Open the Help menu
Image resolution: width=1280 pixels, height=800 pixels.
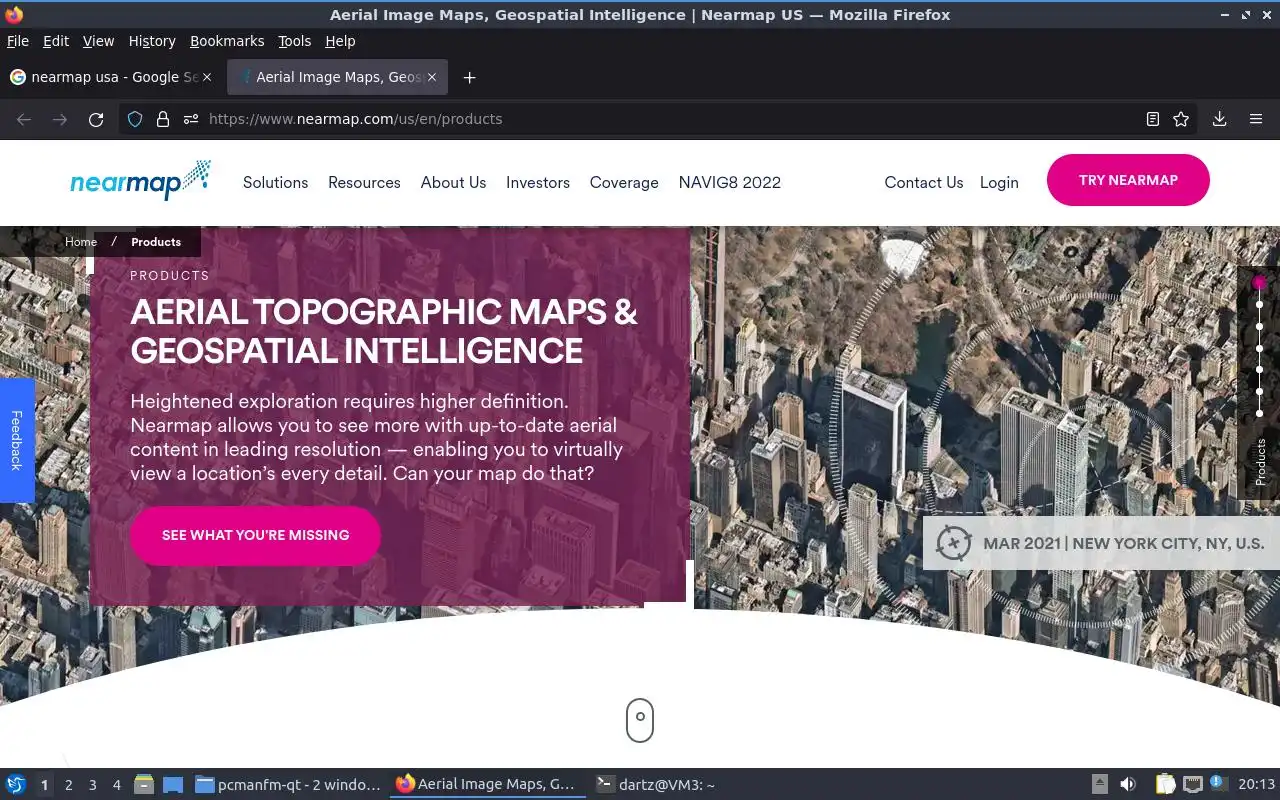(x=340, y=41)
